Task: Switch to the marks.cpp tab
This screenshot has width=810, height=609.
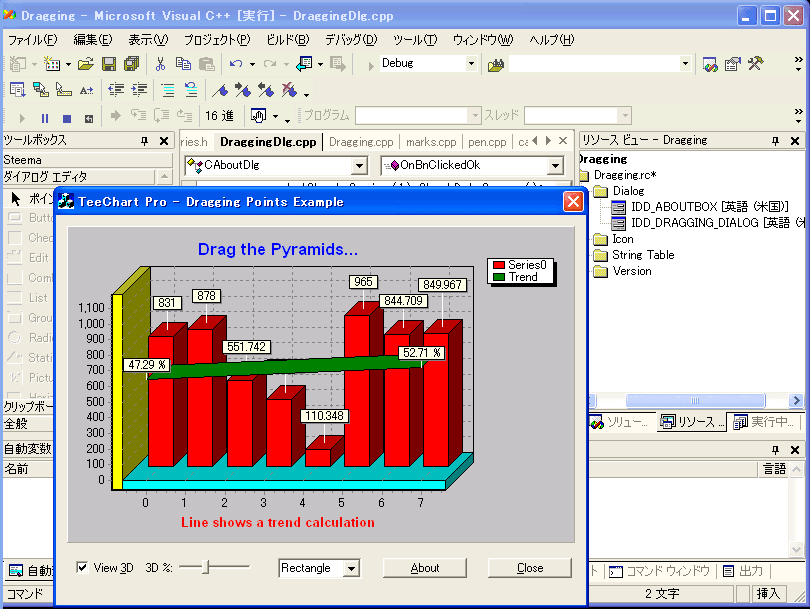Action: pyautogui.click(x=431, y=142)
